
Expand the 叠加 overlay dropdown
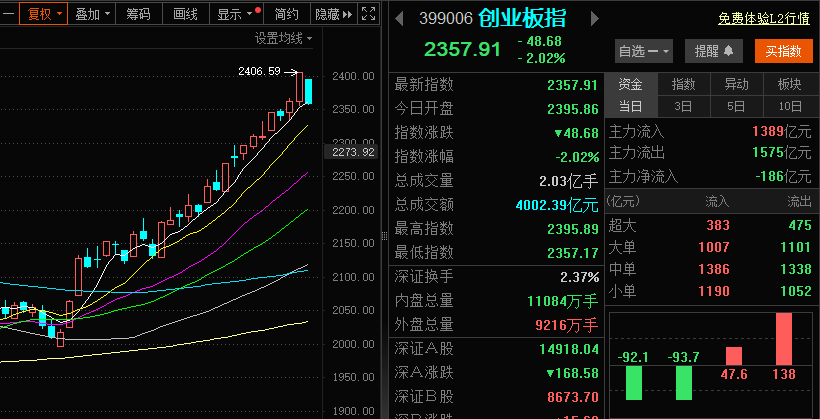pyautogui.click(x=92, y=14)
